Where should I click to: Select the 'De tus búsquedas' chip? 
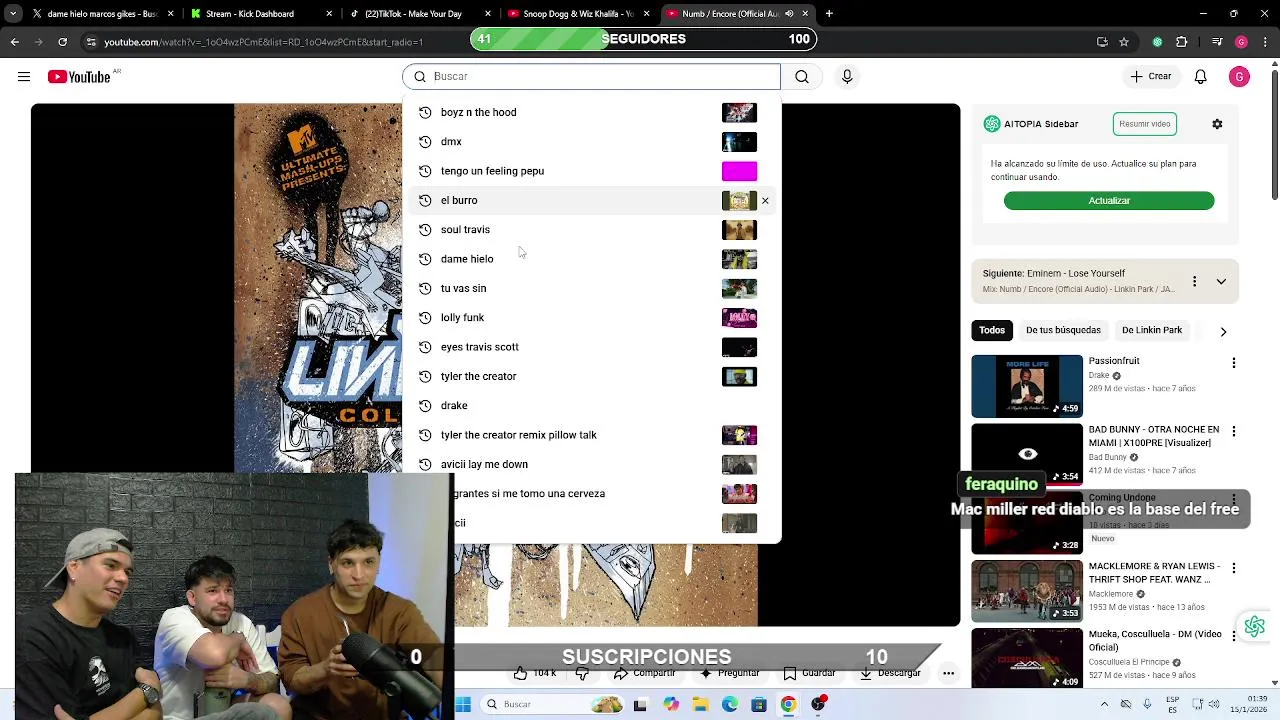point(1063,330)
